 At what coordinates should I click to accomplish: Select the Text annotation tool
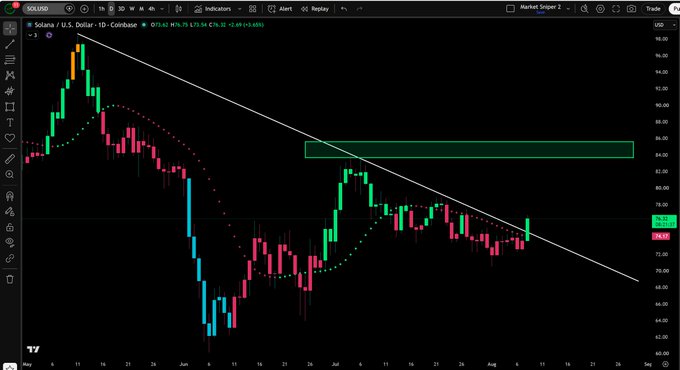(10, 122)
